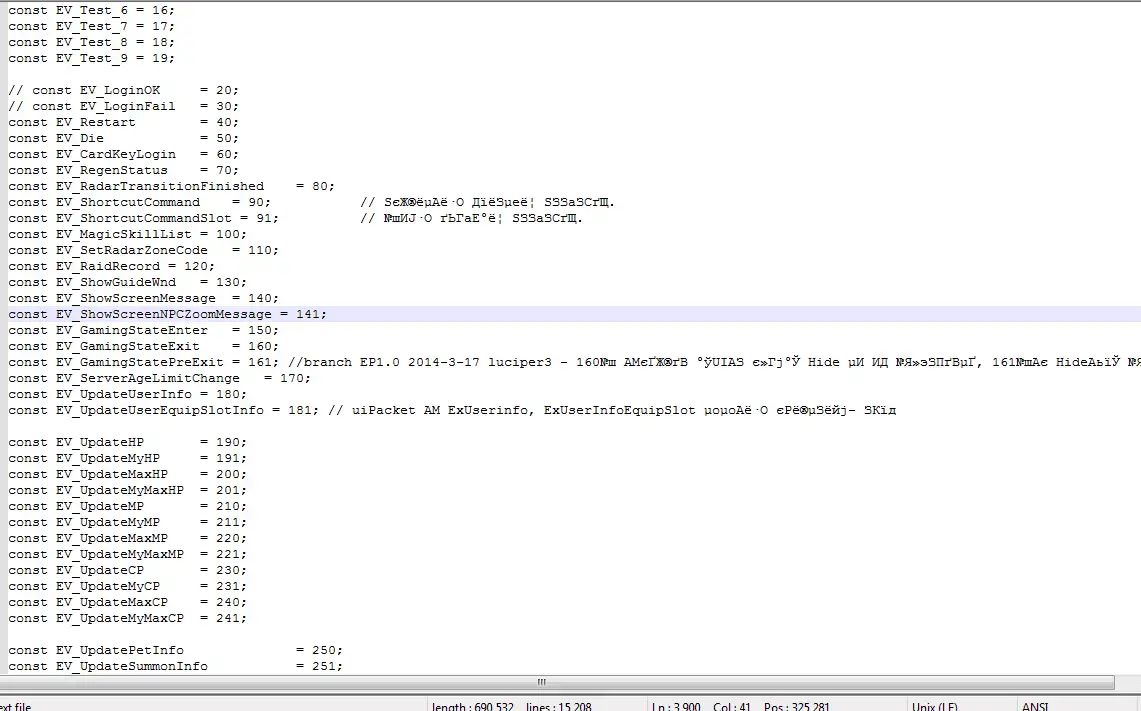Click the EV_UpdateMyCP = 231 line
The width and height of the screenshot is (1141, 711).
click(127, 587)
